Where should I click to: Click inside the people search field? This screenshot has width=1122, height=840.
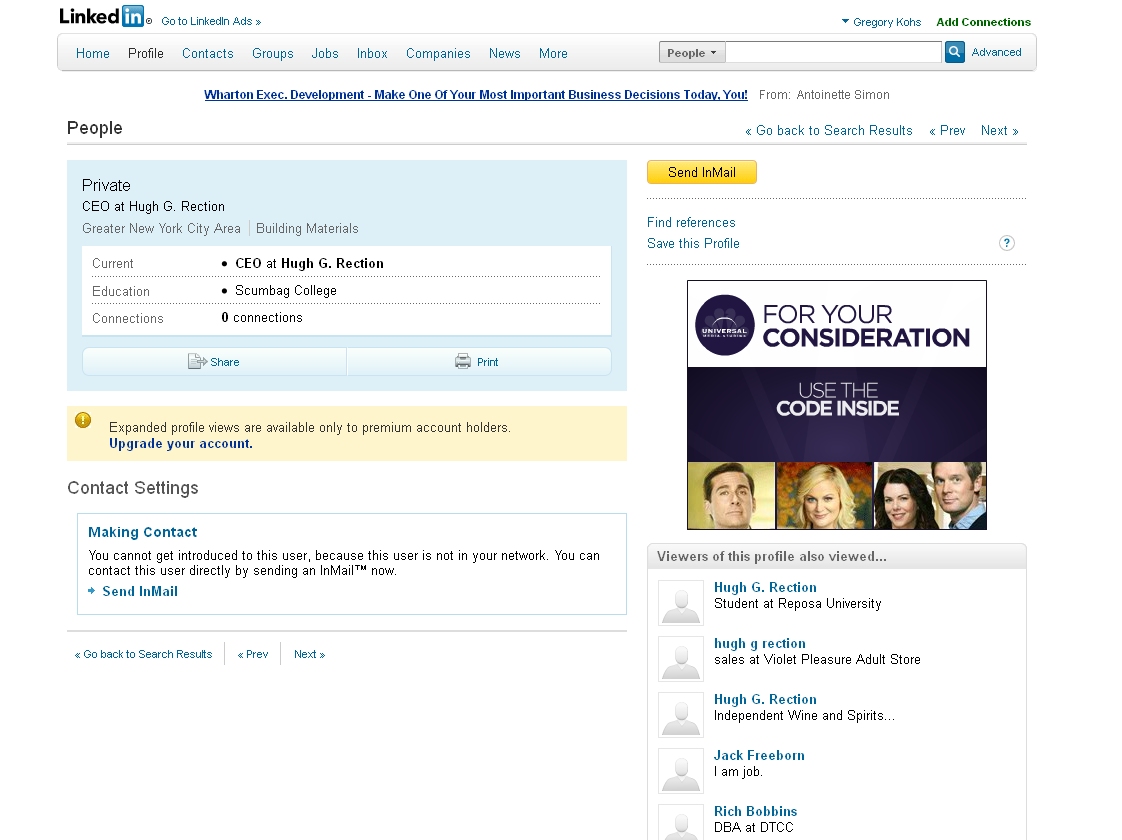coord(833,52)
